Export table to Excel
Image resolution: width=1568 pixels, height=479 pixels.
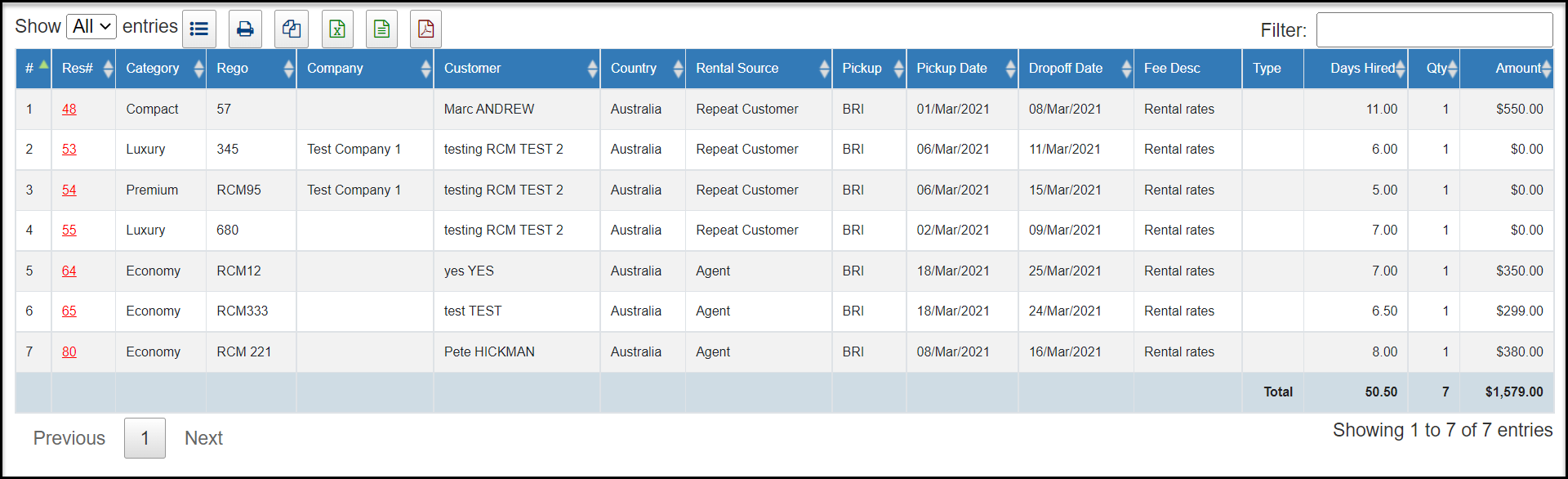click(337, 29)
